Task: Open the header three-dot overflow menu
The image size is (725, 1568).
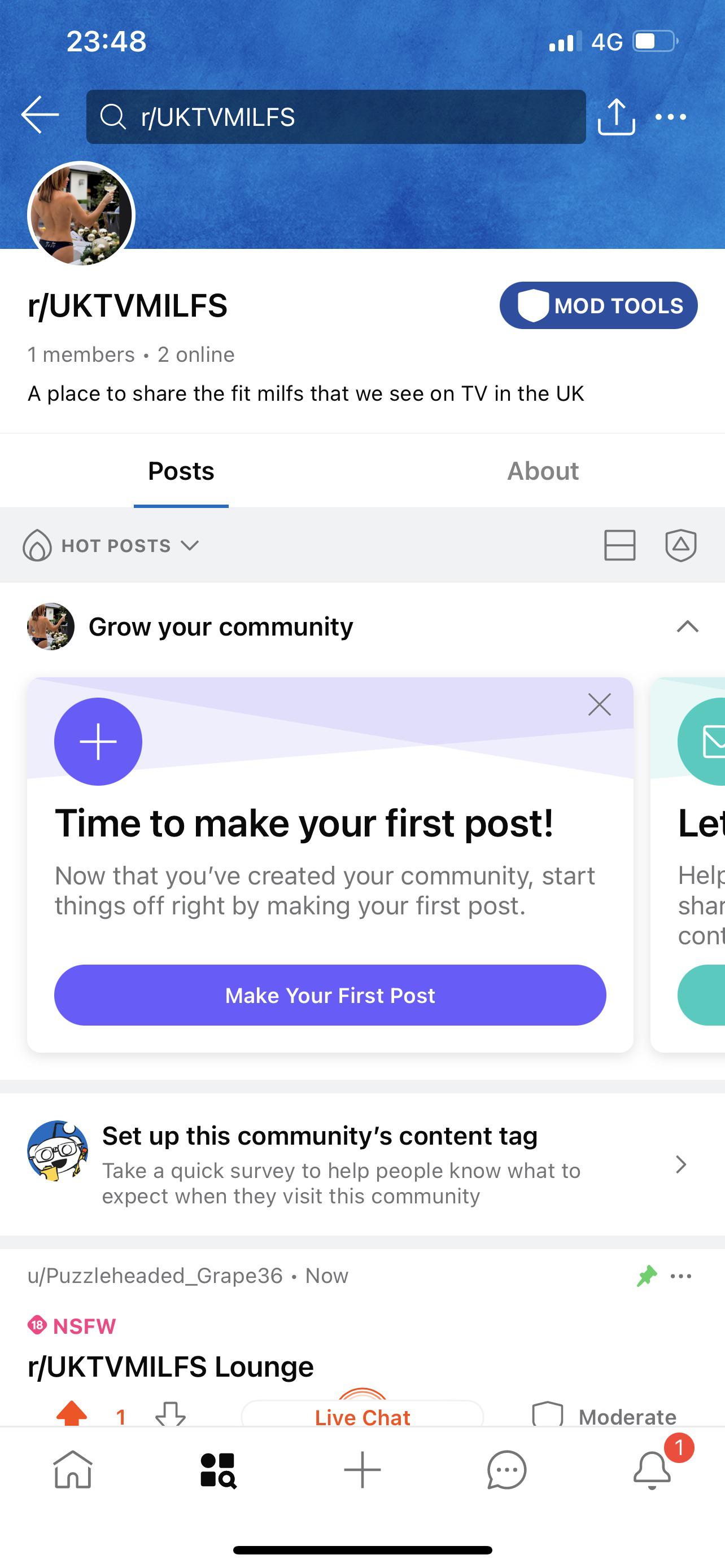Action: coord(671,117)
